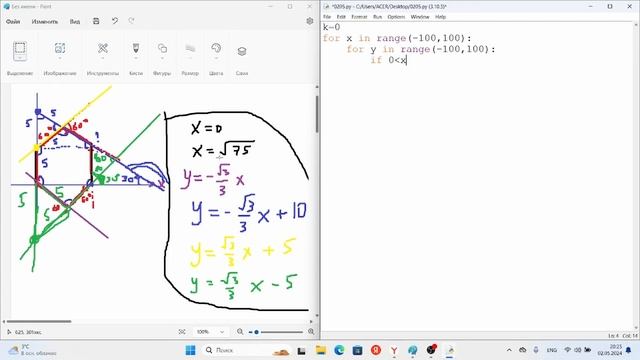The image size is (640, 360).
Task: Open the Help menu in IDLE
Action: pyautogui.click(x=440, y=17)
